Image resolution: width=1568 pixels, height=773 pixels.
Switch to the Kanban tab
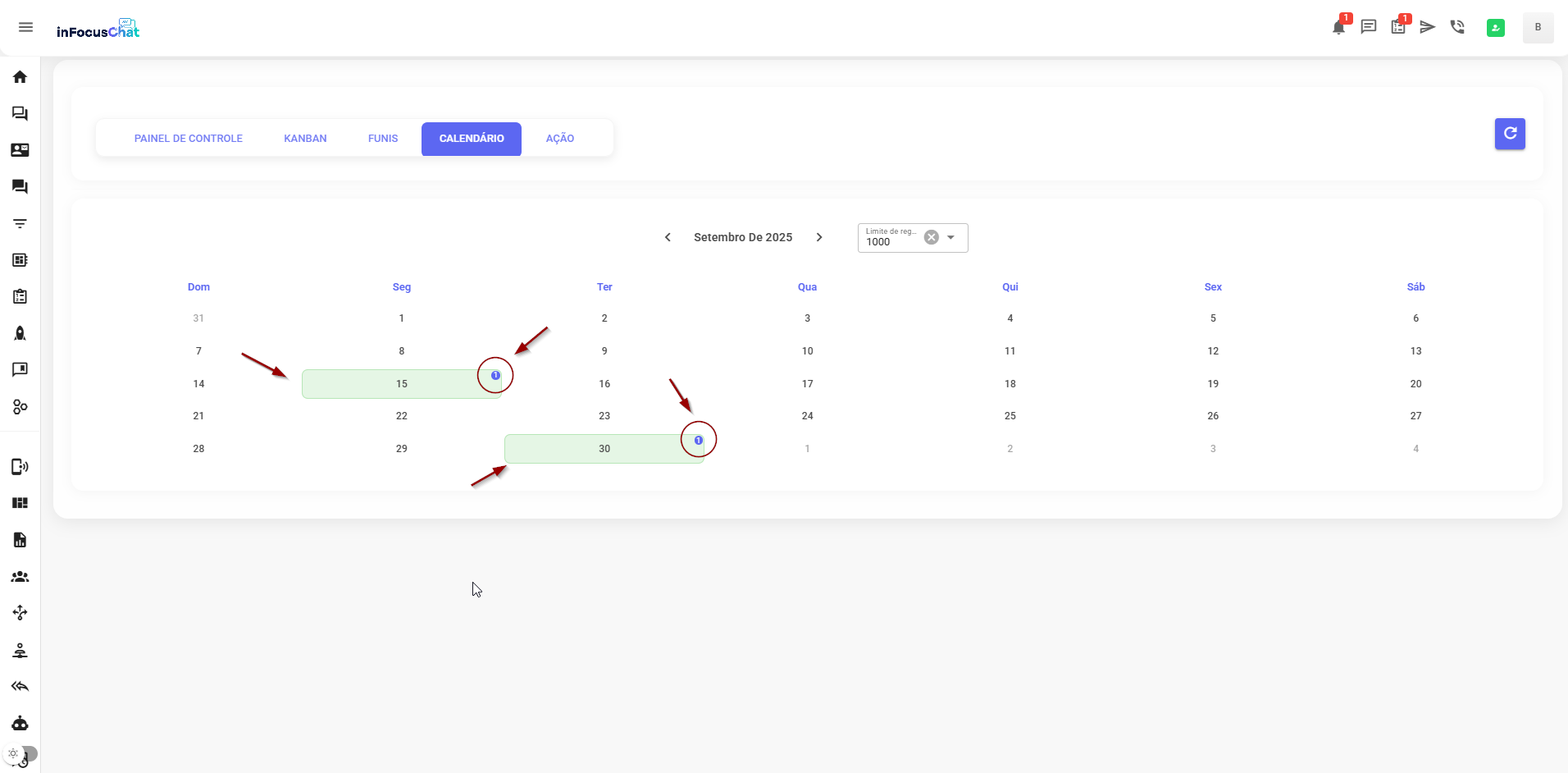305,139
